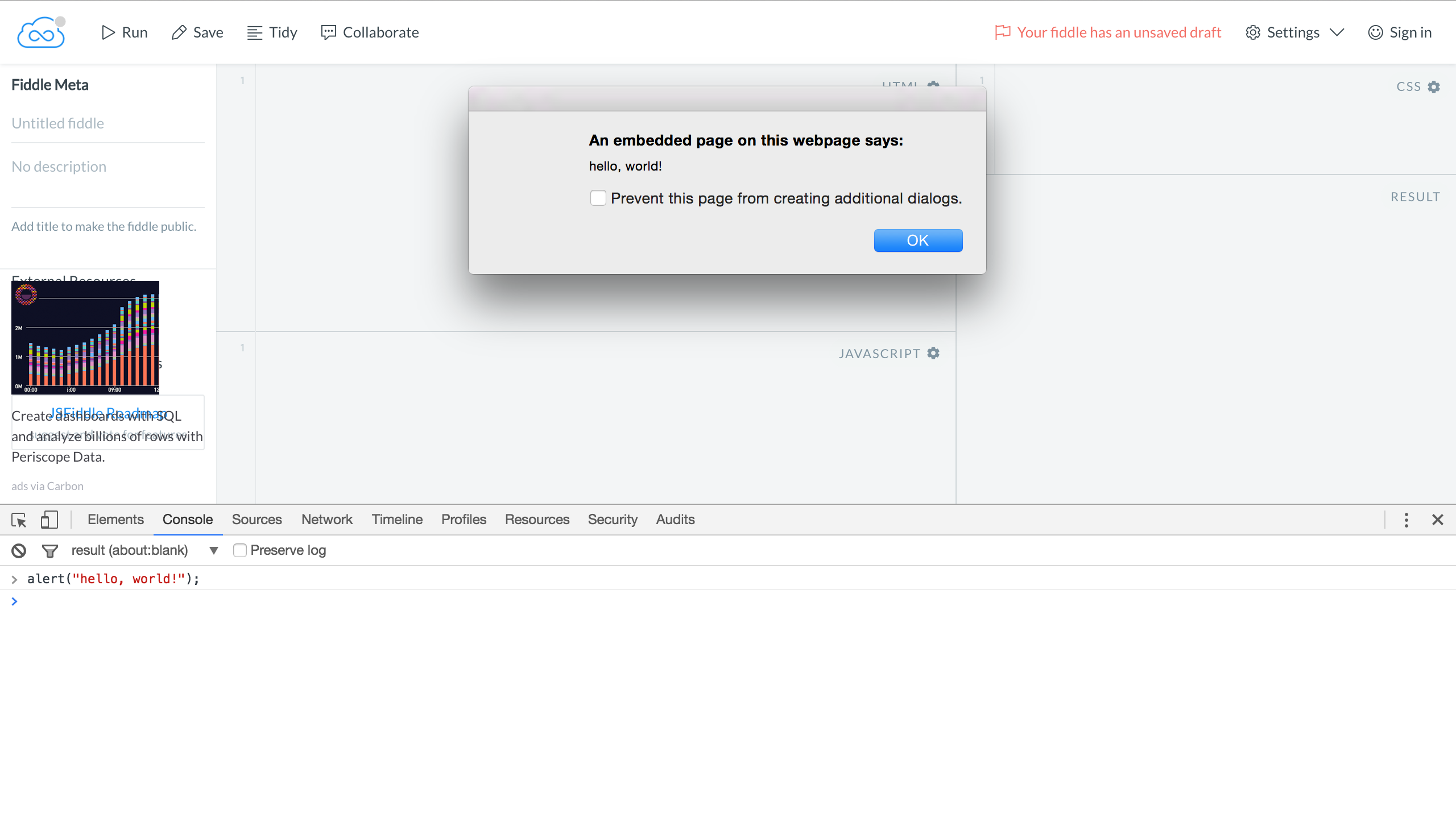Click in the CSS editor area
This screenshot has height=830, width=1456.
1225,119
